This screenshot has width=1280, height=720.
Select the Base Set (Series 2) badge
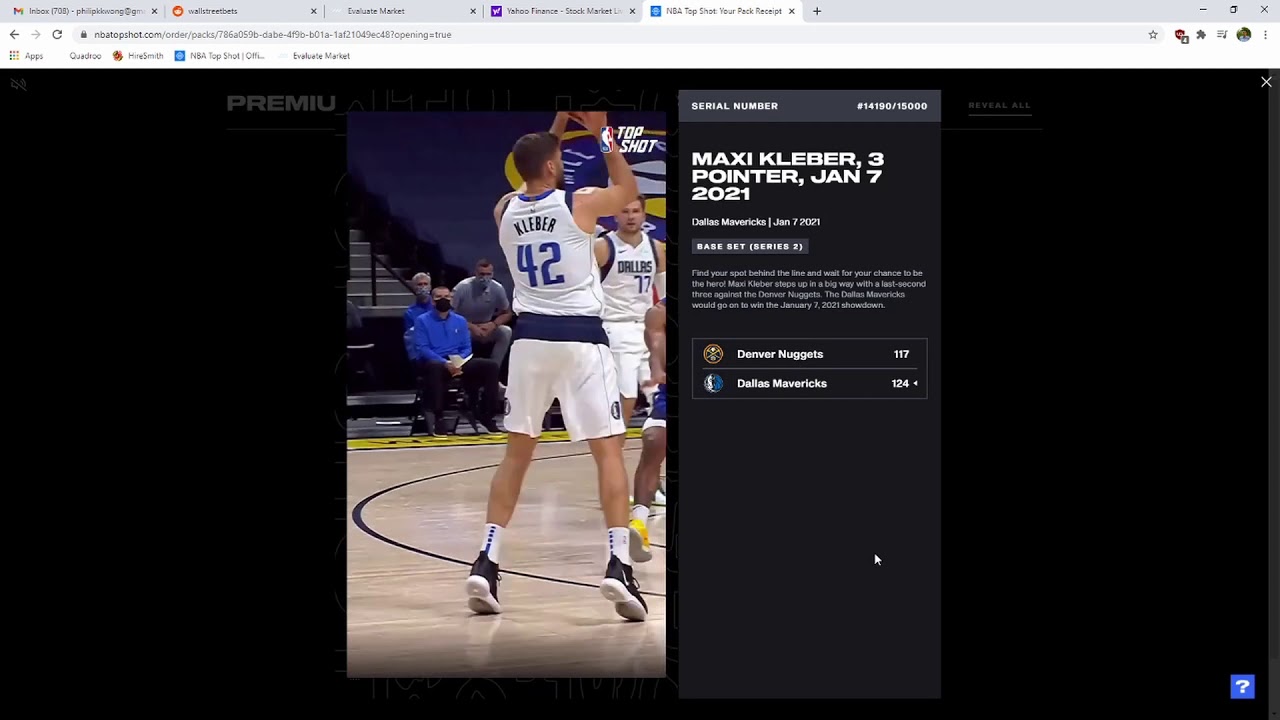click(749, 246)
